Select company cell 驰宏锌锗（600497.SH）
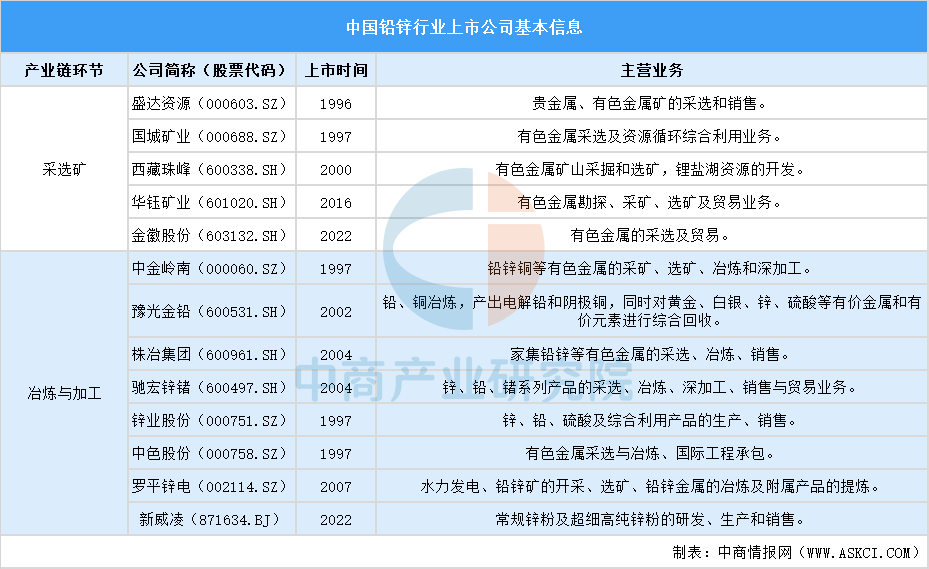Screen dimensions: 929x569 coord(212,388)
